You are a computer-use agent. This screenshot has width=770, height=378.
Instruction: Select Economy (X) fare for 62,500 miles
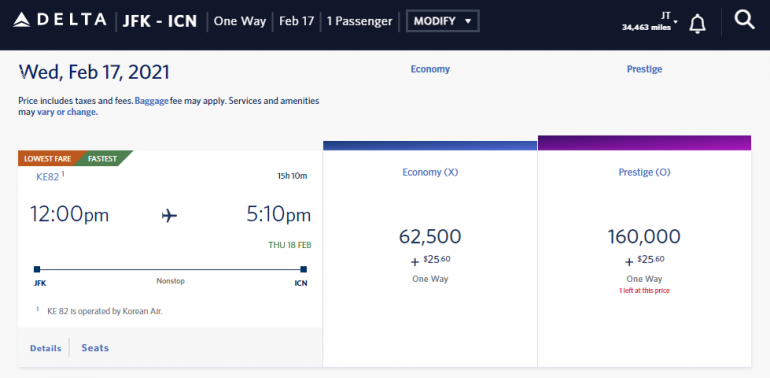(430, 254)
